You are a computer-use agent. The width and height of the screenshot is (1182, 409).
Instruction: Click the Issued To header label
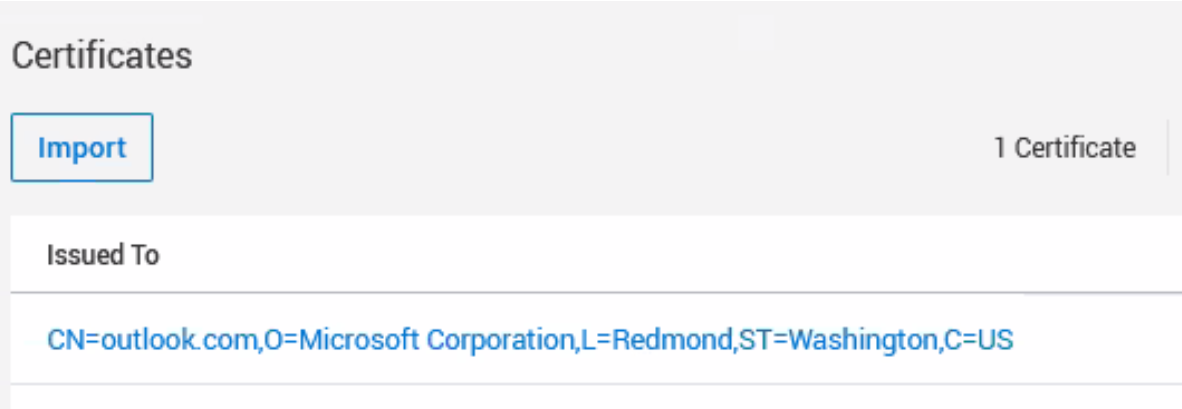(x=103, y=255)
